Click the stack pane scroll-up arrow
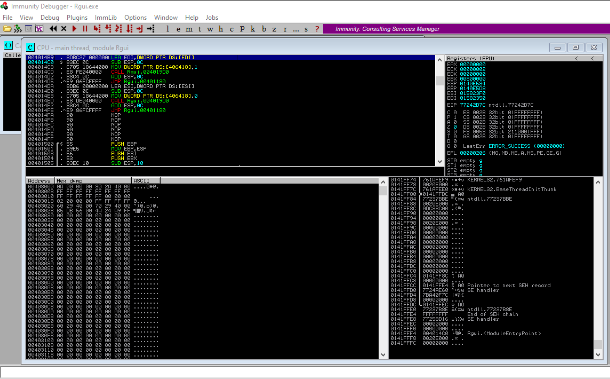Screen dimensions: 610x379 (x=598, y=182)
